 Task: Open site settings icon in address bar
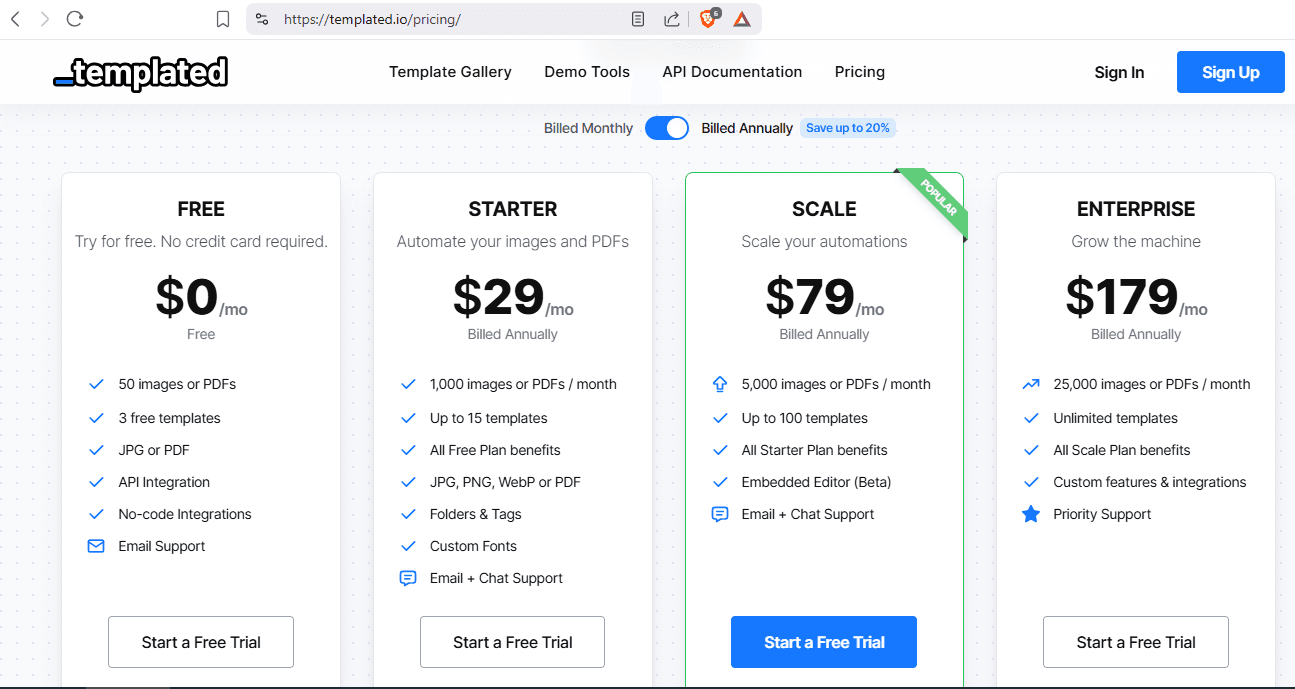point(262,19)
